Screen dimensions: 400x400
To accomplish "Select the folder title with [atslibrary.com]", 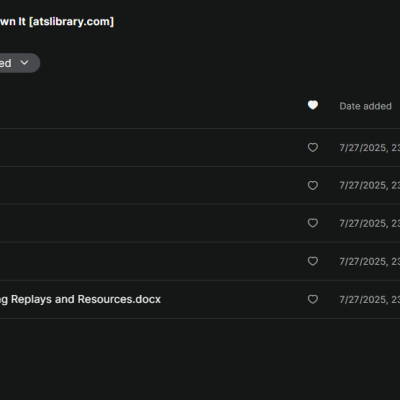I will pos(57,22).
